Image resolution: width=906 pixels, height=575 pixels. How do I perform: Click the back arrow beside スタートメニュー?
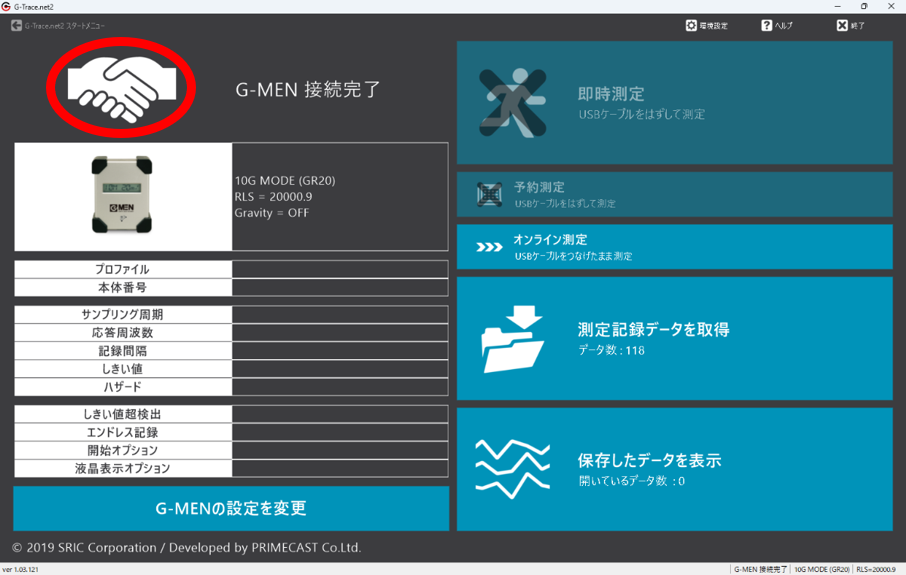[x=16, y=25]
